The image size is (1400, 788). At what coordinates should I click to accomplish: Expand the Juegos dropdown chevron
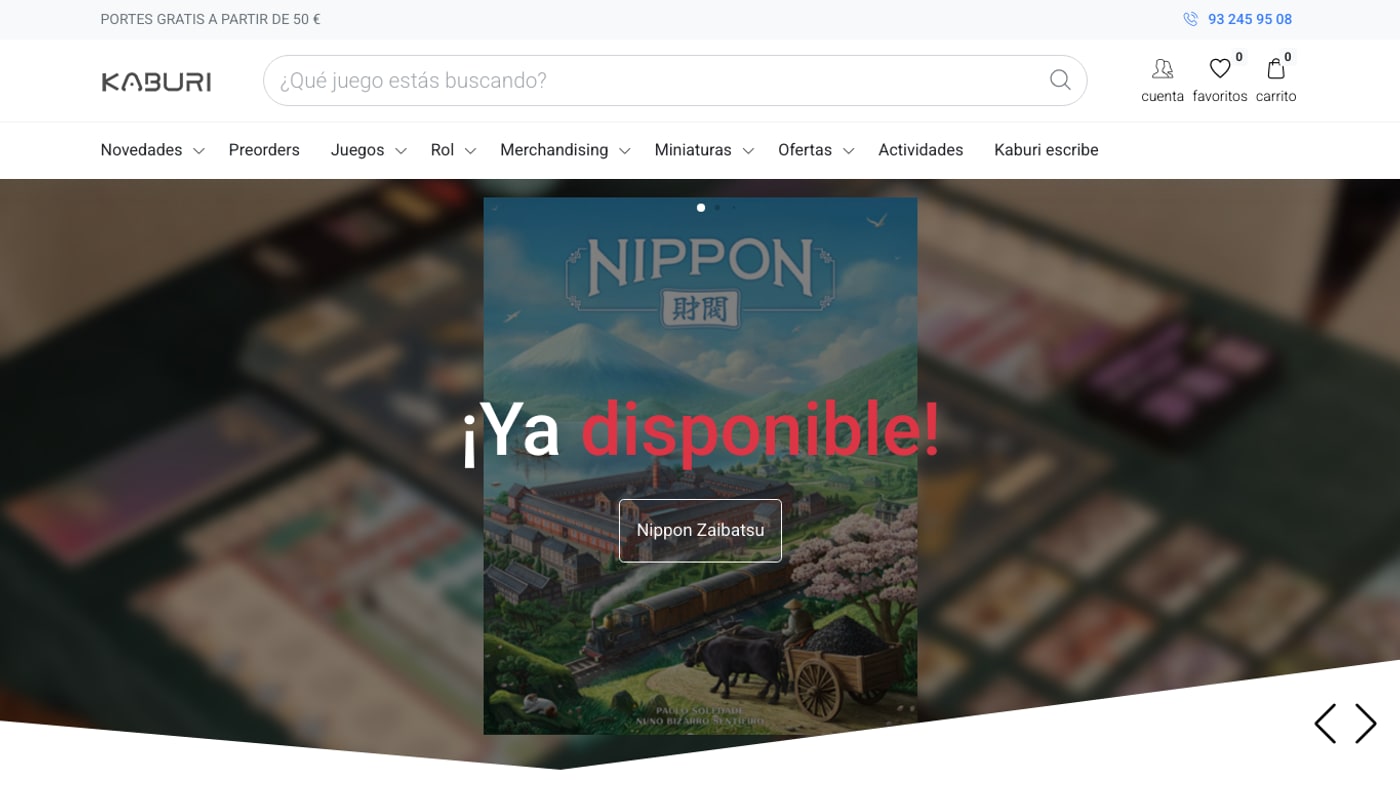(400, 151)
